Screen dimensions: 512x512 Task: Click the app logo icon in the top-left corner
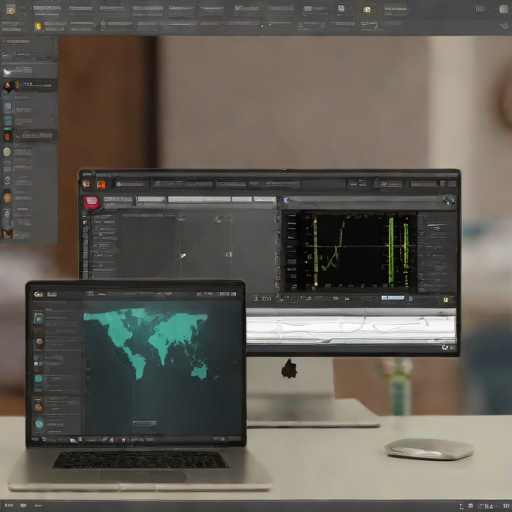tap(11, 9)
